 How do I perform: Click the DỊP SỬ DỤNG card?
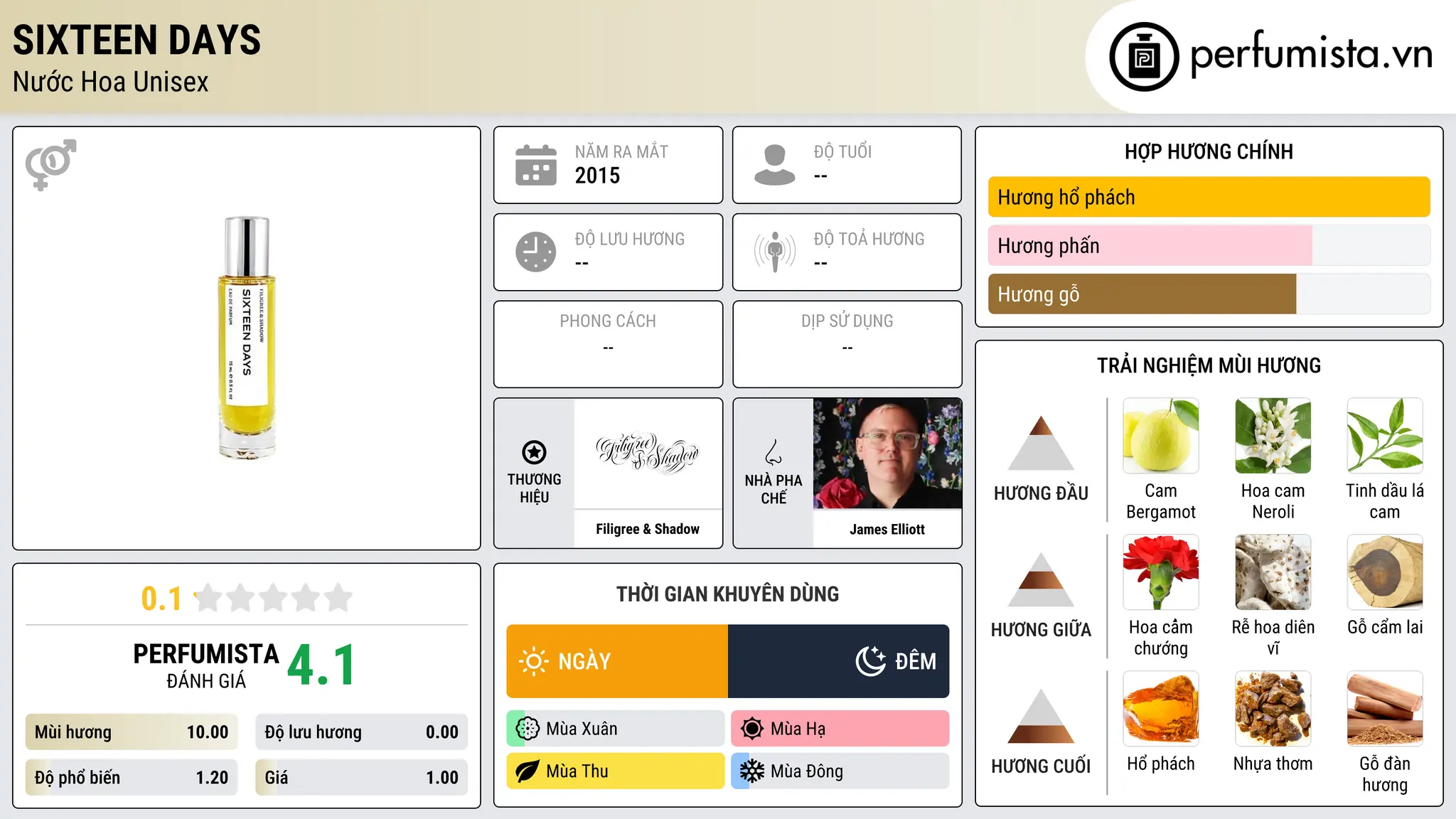click(x=847, y=344)
